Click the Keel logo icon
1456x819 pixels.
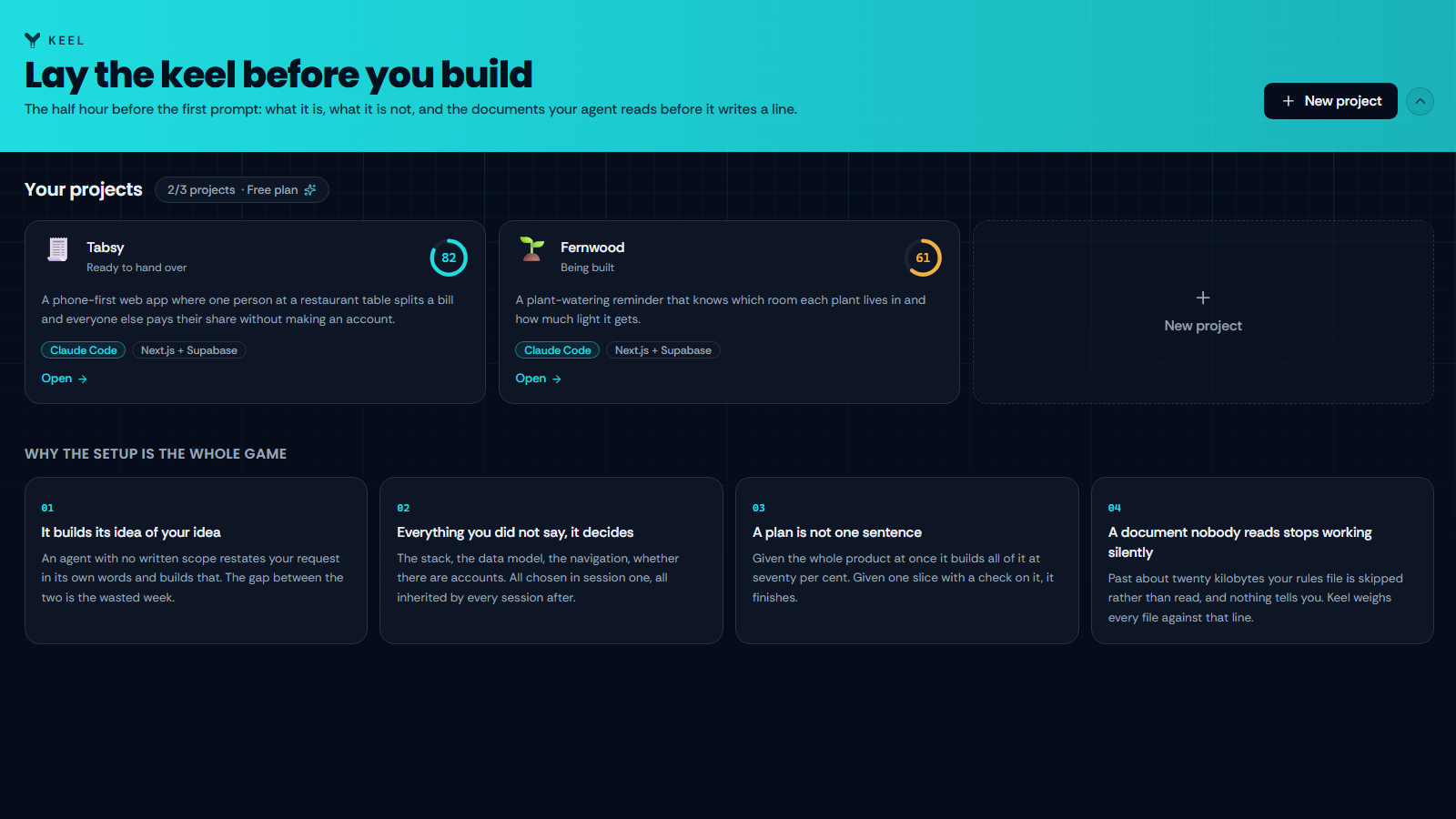click(x=33, y=40)
